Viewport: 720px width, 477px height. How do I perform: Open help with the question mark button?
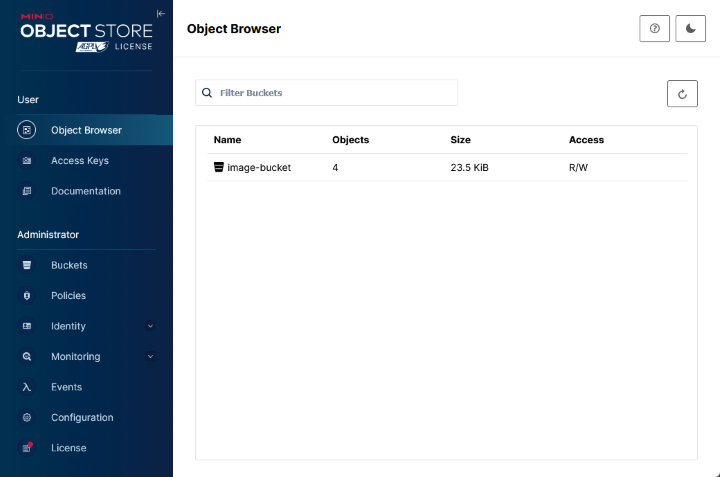click(x=654, y=29)
